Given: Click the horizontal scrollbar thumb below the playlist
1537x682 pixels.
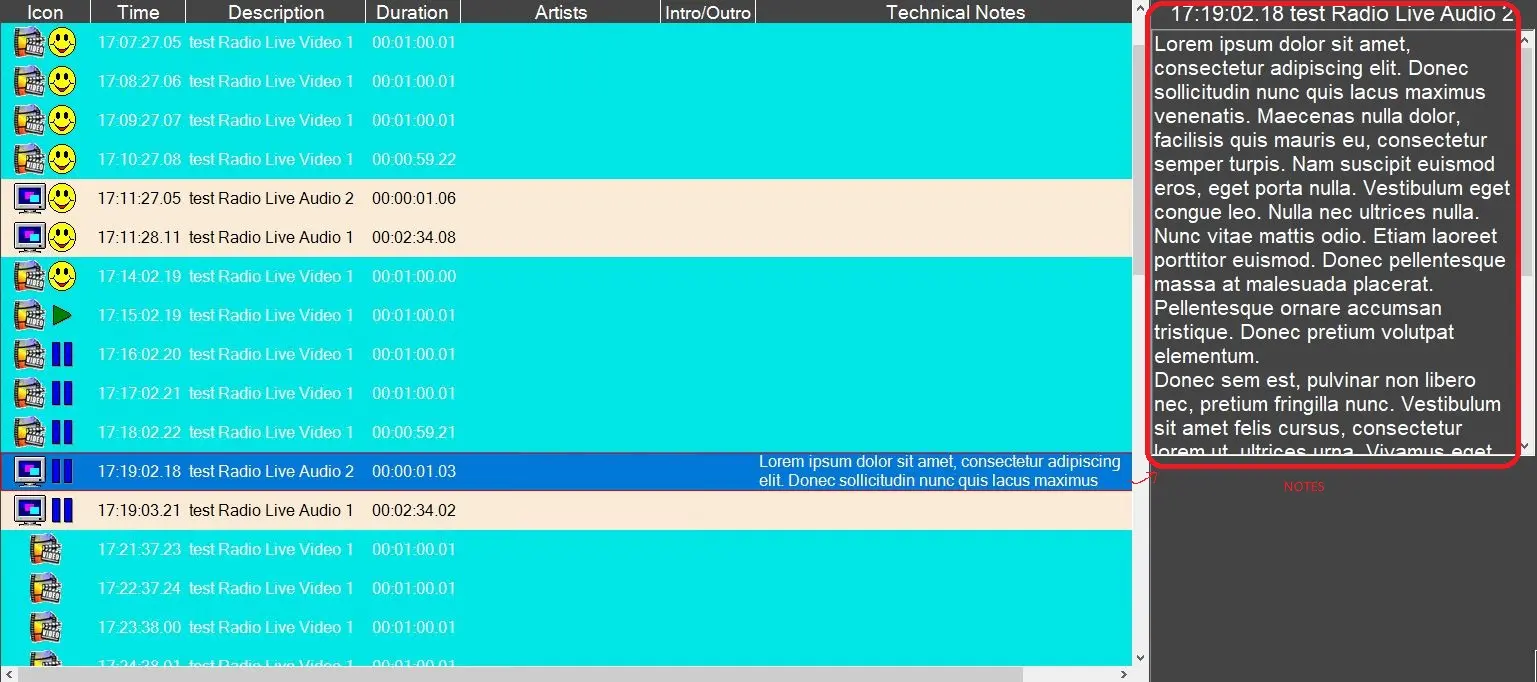Looking at the screenshot, I should tap(520, 674).
